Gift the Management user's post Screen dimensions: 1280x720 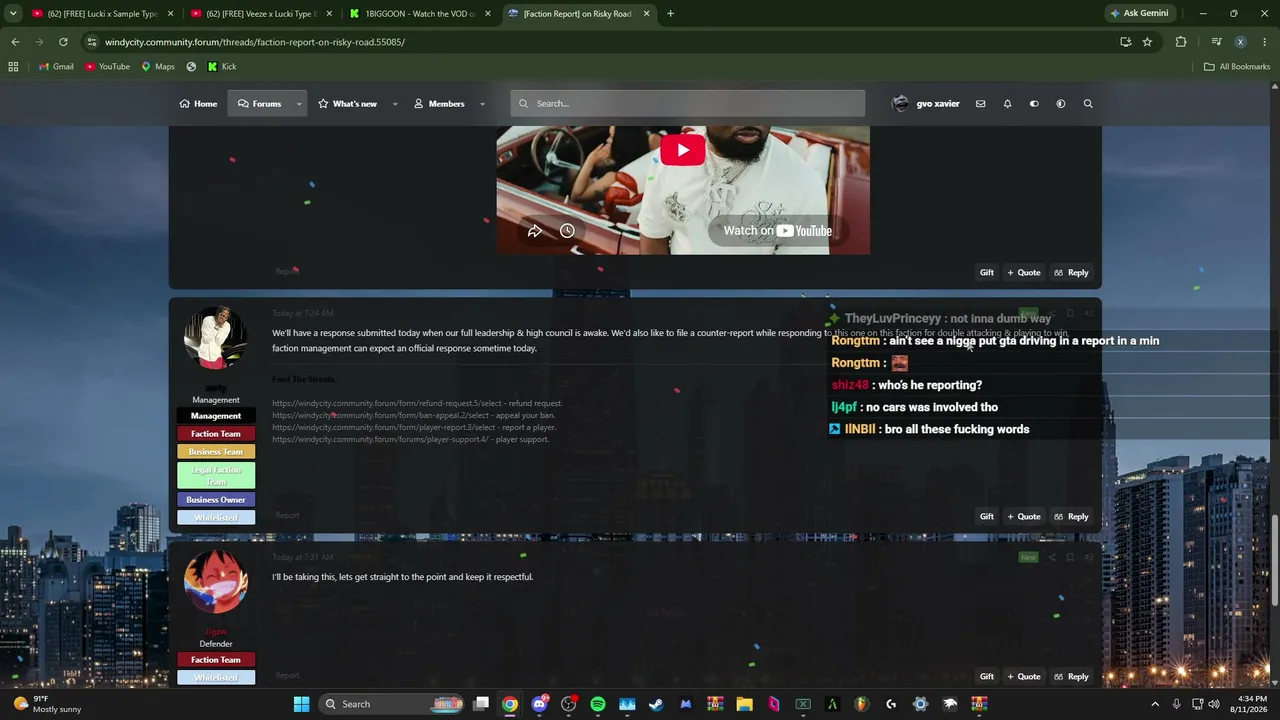point(987,517)
